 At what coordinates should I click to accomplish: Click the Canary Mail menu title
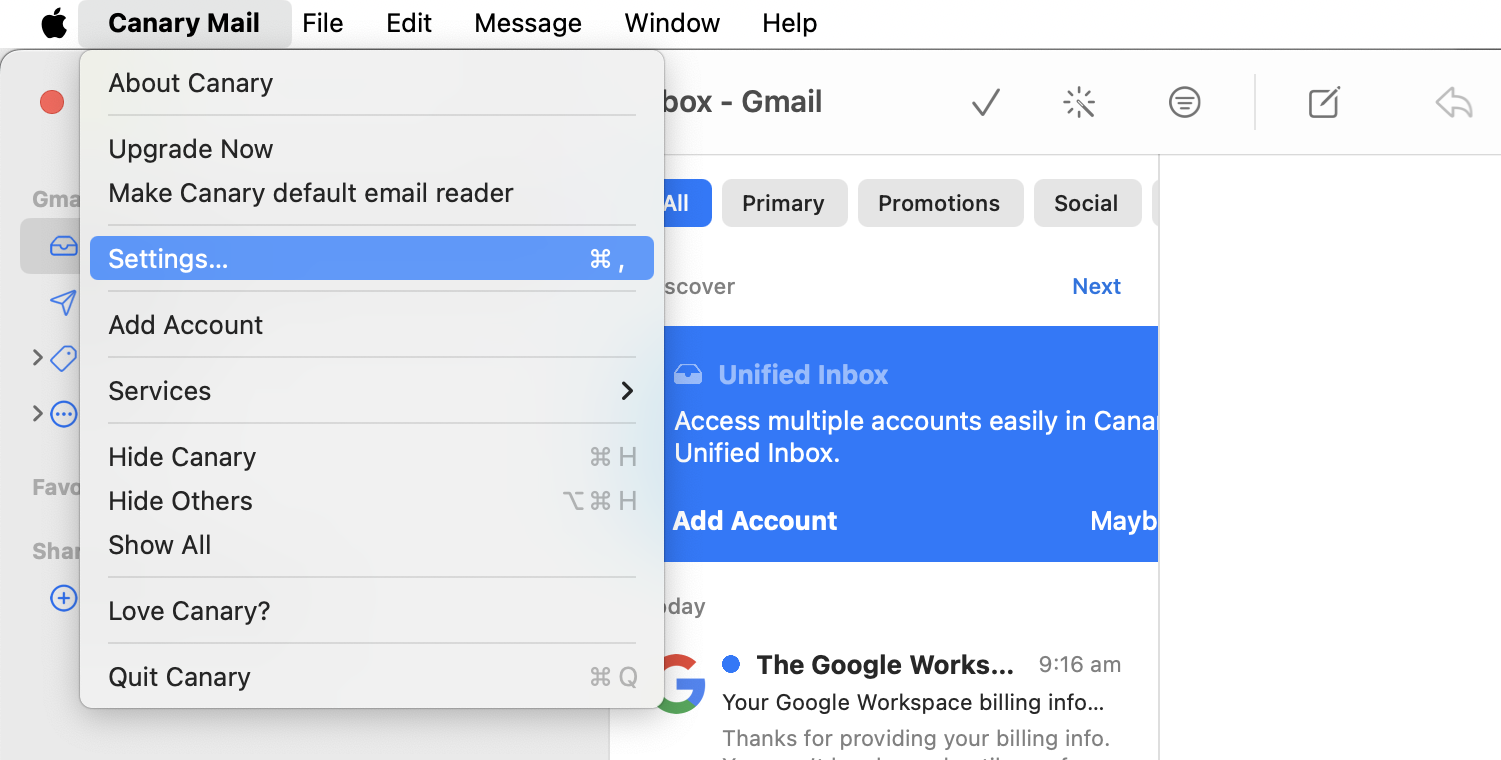pos(184,23)
